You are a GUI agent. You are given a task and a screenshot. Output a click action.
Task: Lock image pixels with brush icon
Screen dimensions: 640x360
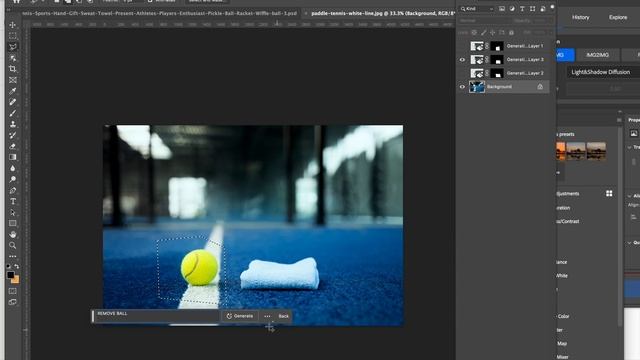[484, 32]
